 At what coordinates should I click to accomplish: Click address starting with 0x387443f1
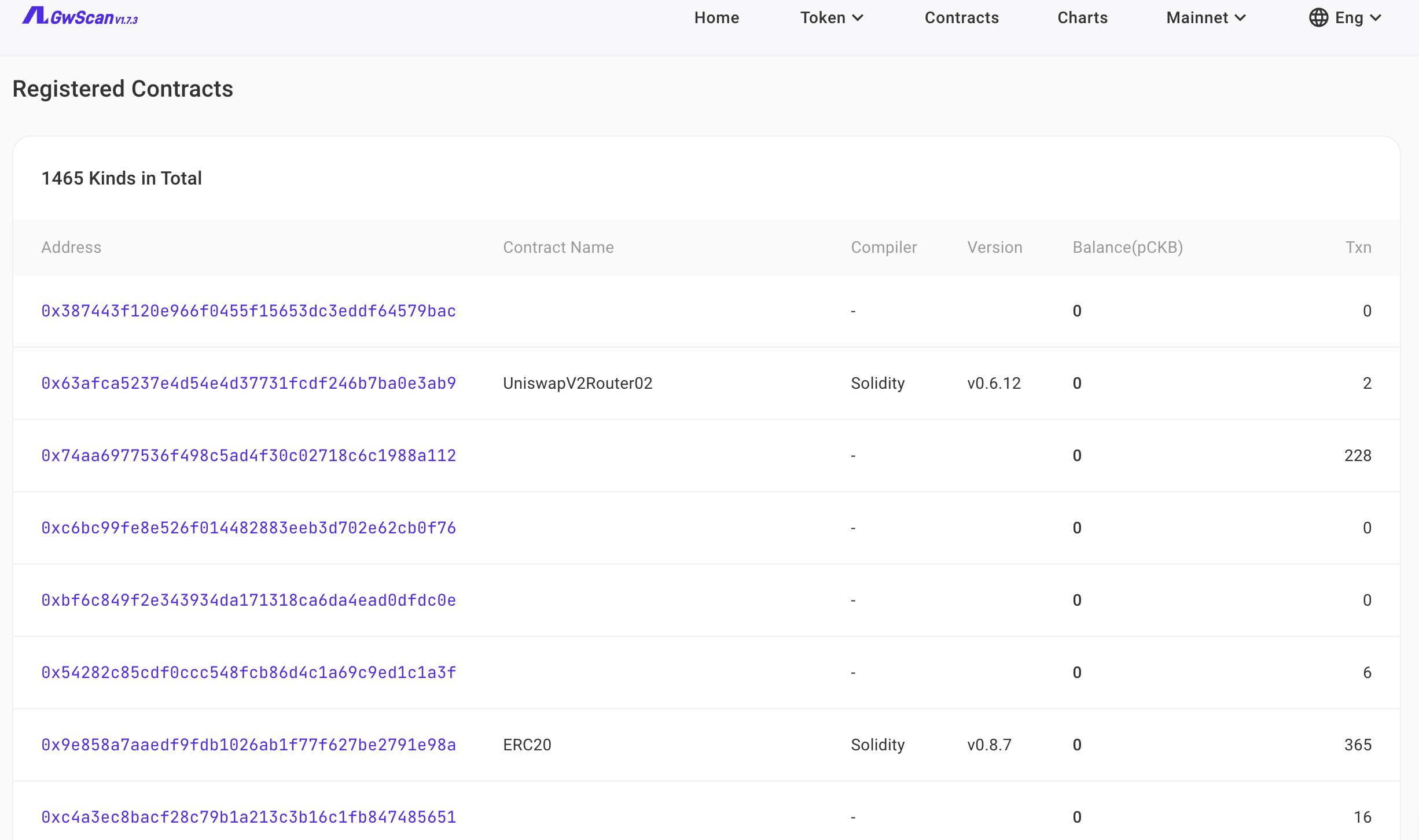pos(248,311)
